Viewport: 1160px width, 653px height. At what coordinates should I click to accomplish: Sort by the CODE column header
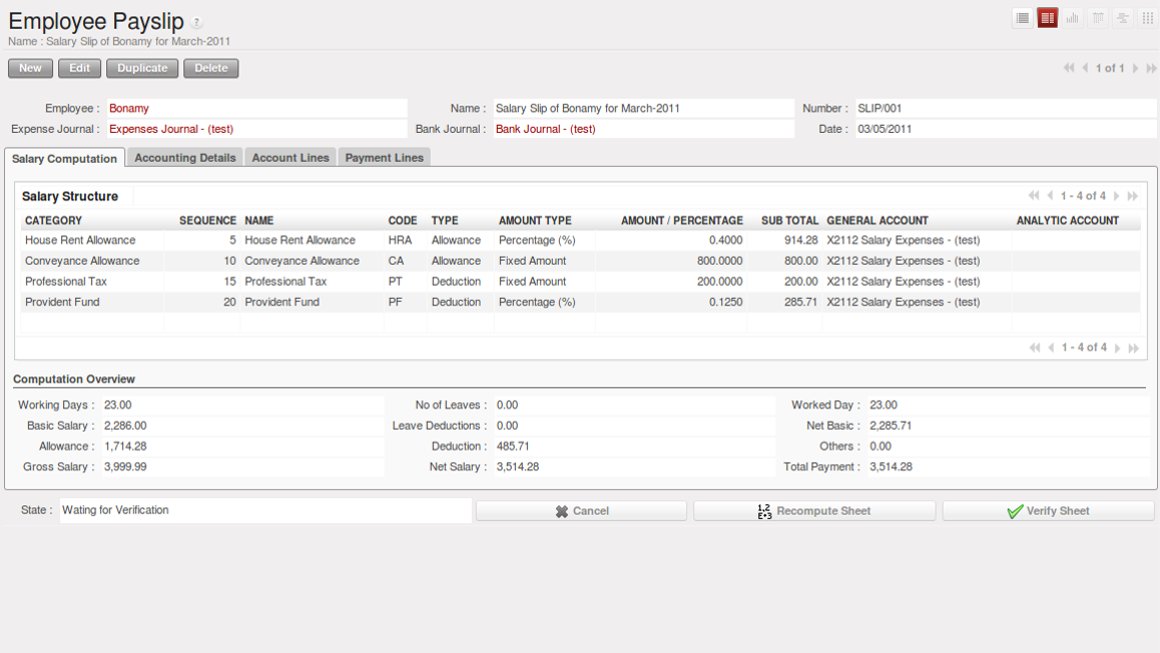[x=402, y=220]
